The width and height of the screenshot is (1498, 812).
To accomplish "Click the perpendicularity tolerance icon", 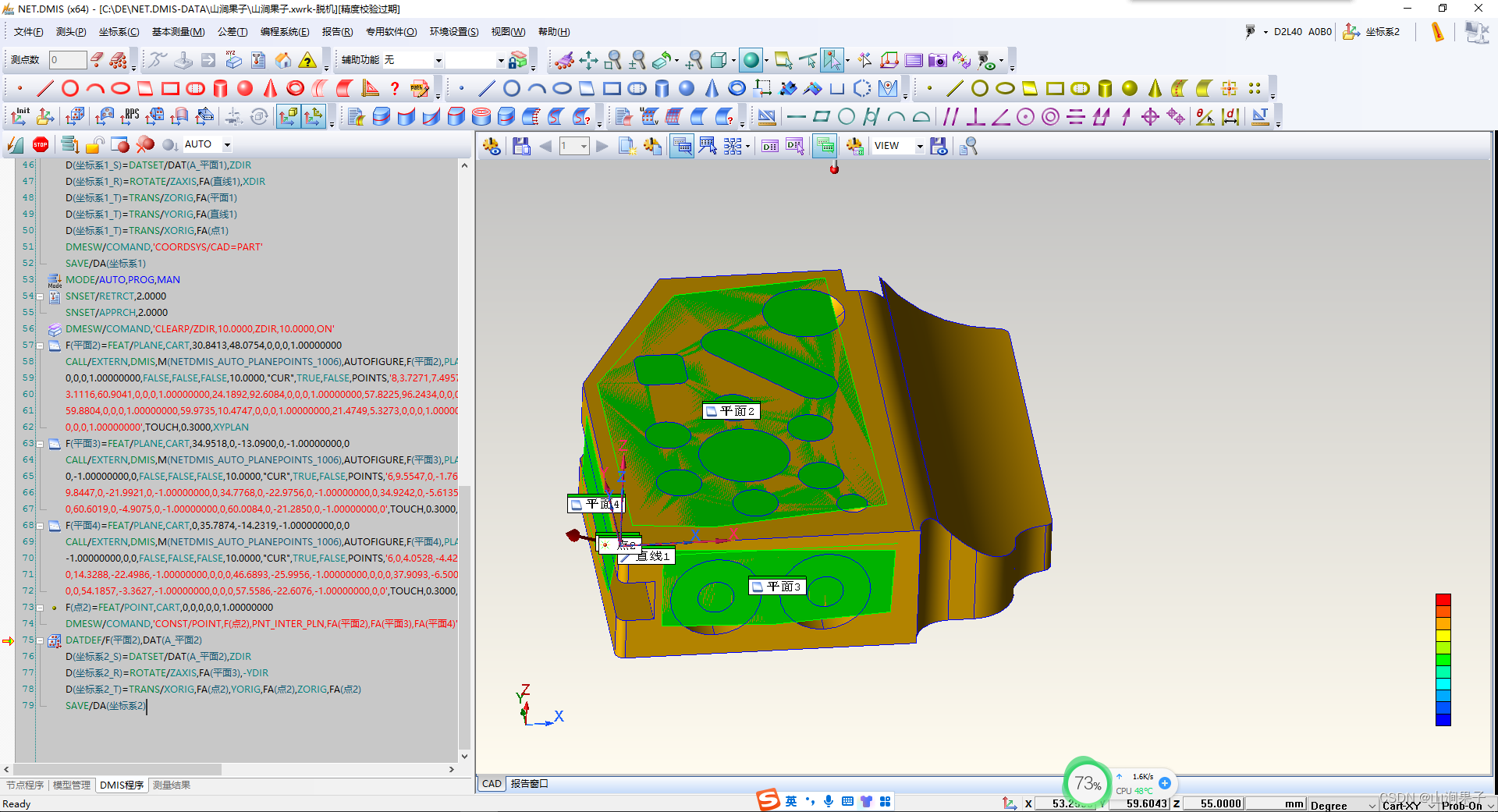I will click(x=975, y=117).
